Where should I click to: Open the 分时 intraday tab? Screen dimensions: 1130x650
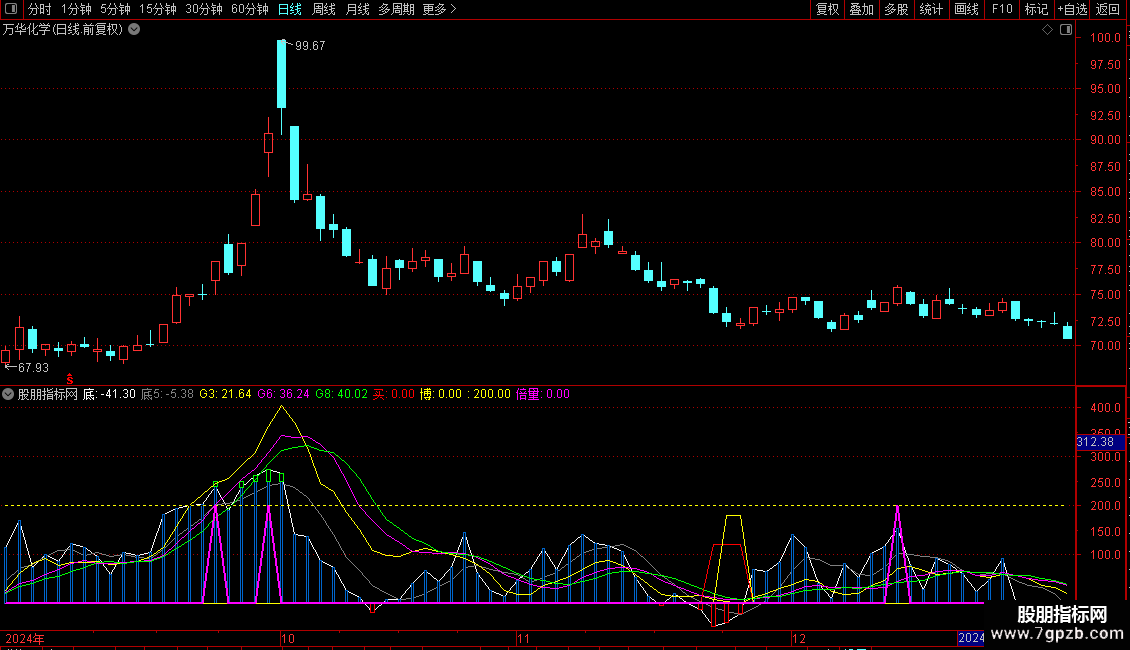[39, 10]
